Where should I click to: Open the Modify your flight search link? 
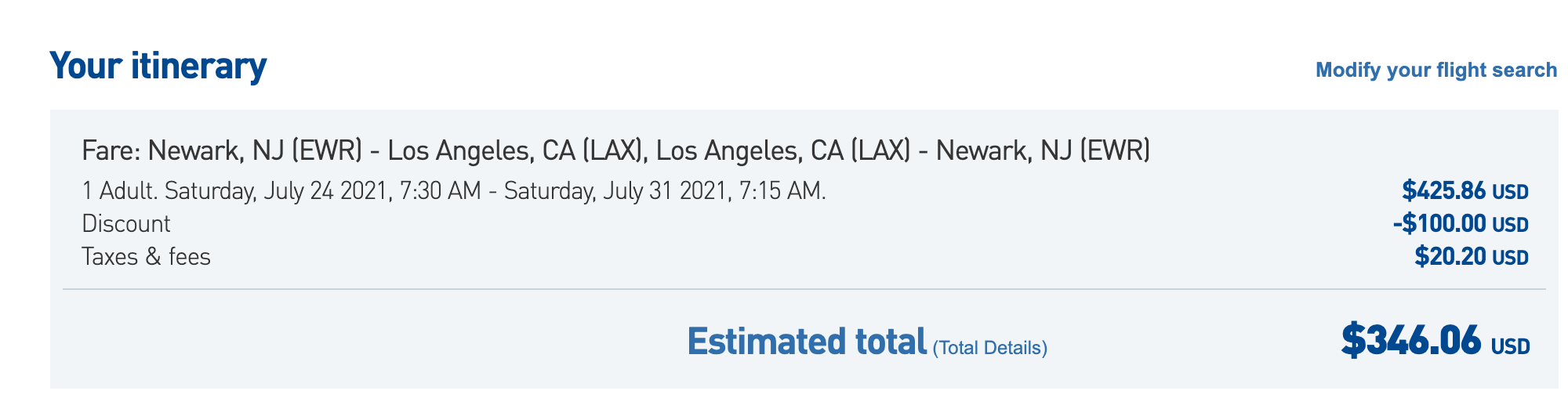(x=1436, y=70)
